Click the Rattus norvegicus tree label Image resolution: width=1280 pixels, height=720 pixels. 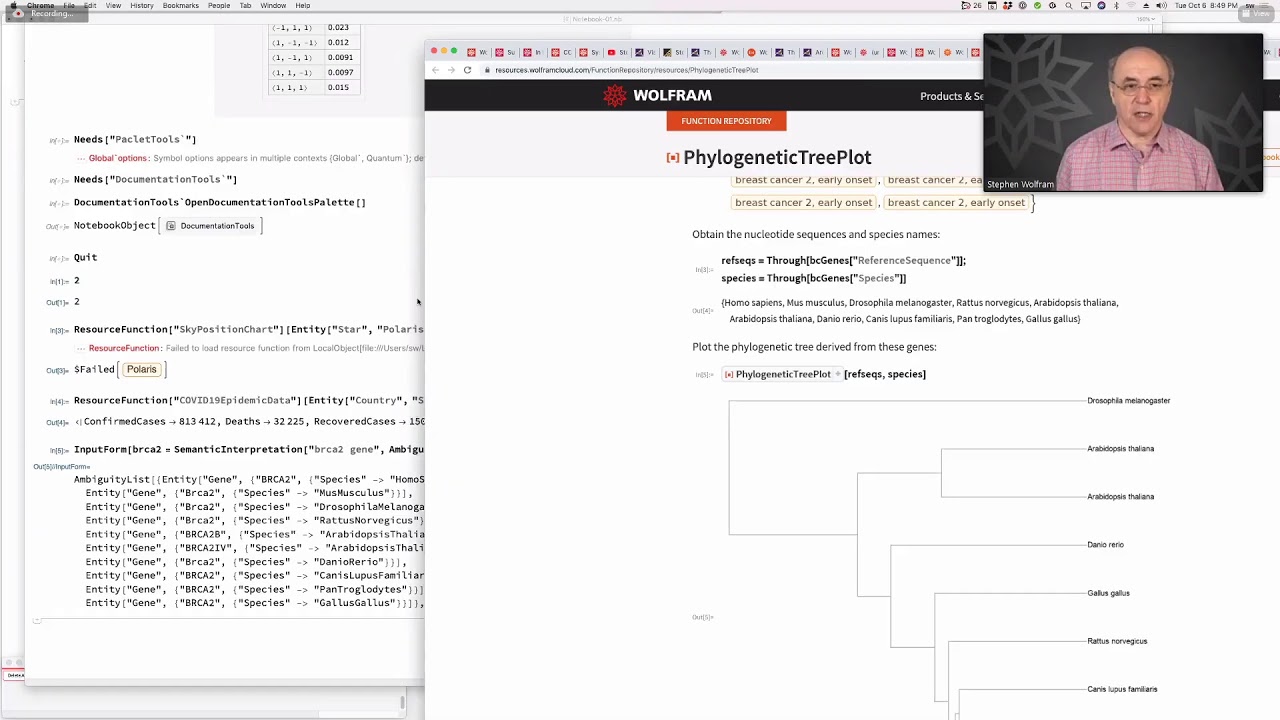pyautogui.click(x=1117, y=641)
